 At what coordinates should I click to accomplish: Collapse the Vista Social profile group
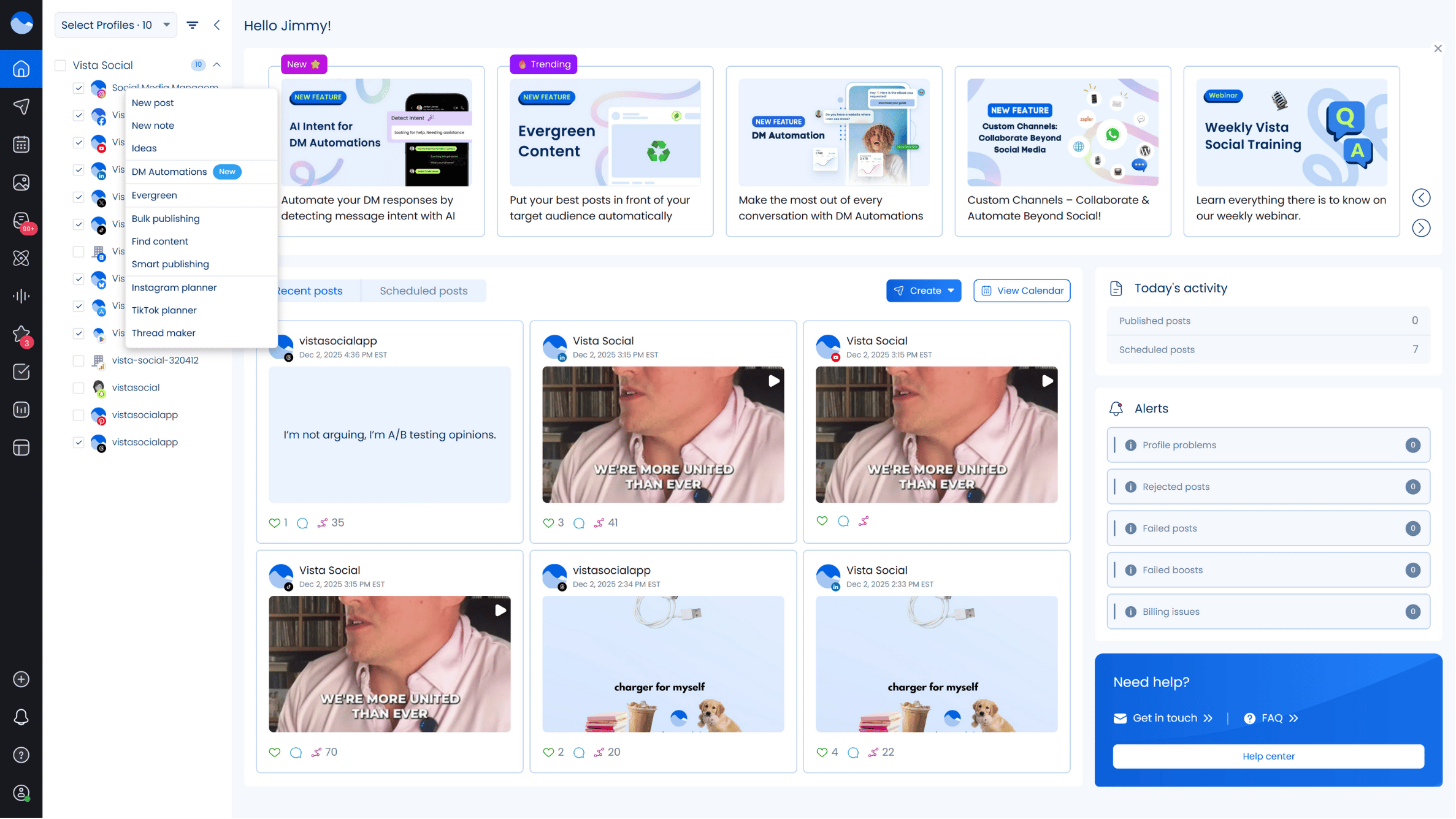click(x=217, y=65)
